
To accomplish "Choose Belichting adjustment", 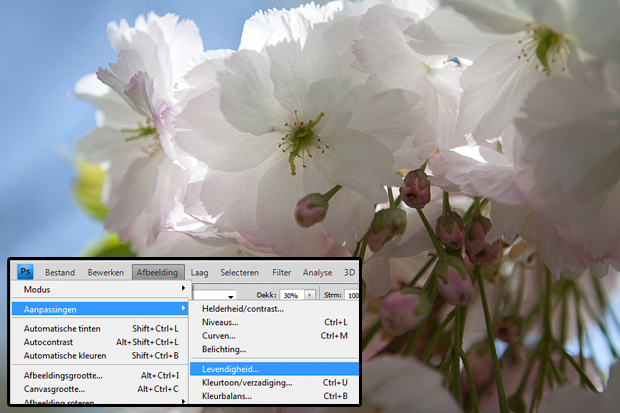I will click(x=274, y=349).
